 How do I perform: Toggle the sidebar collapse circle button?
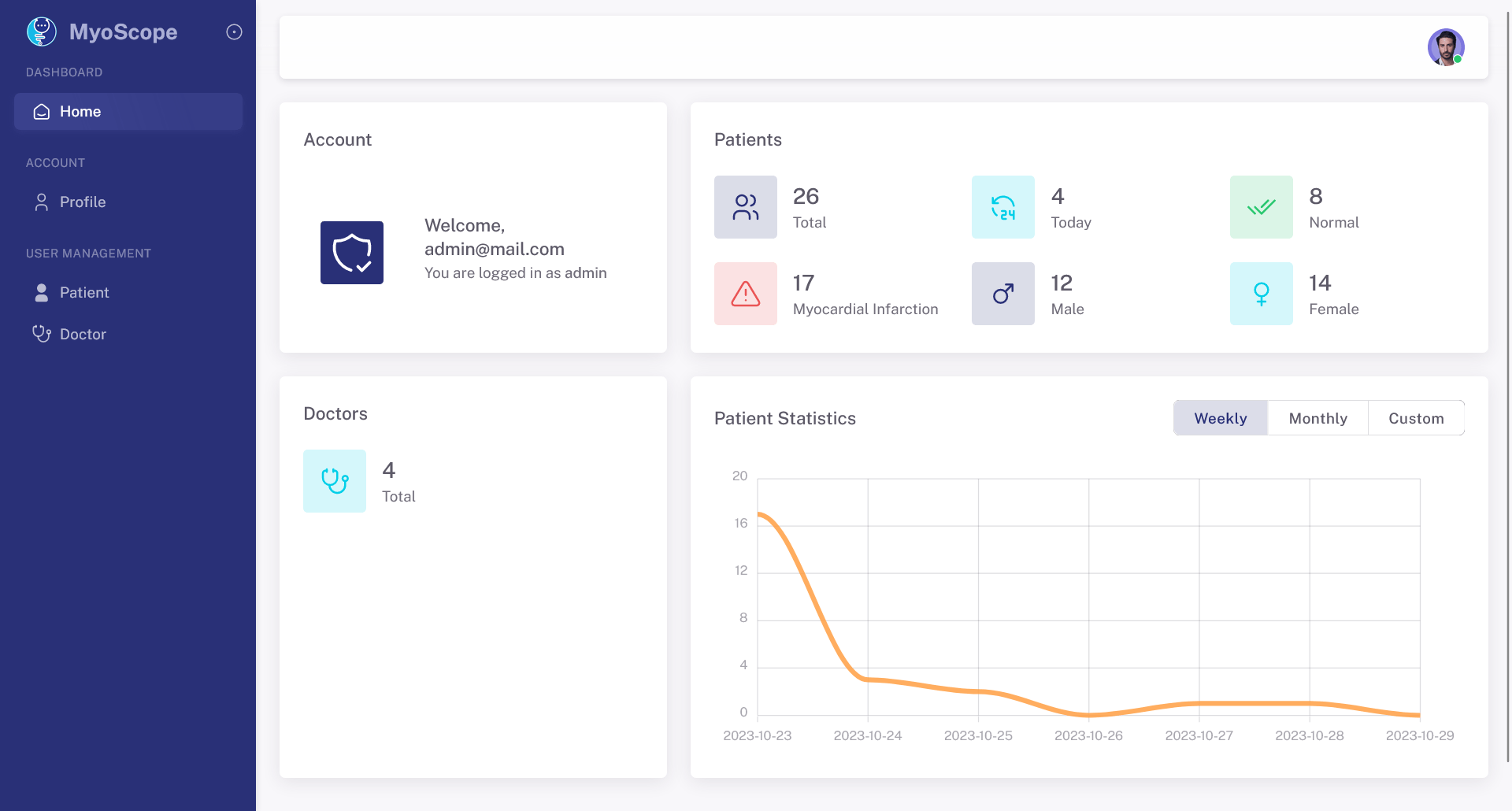pos(234,31)
